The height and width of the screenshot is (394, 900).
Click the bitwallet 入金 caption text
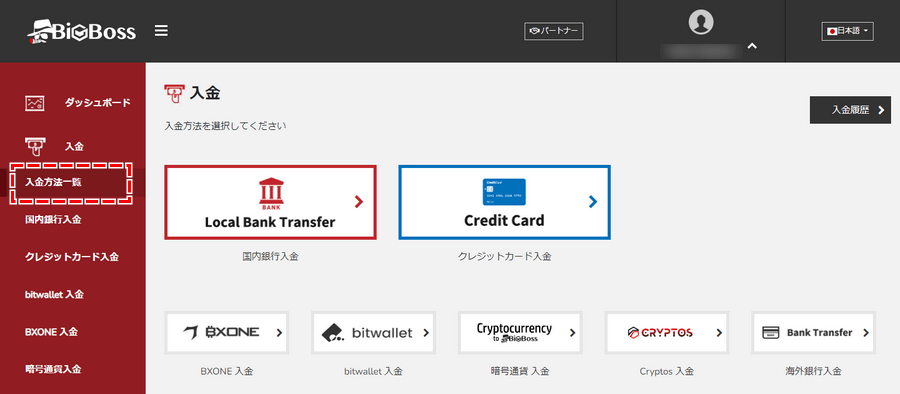(x=374, y=371)
